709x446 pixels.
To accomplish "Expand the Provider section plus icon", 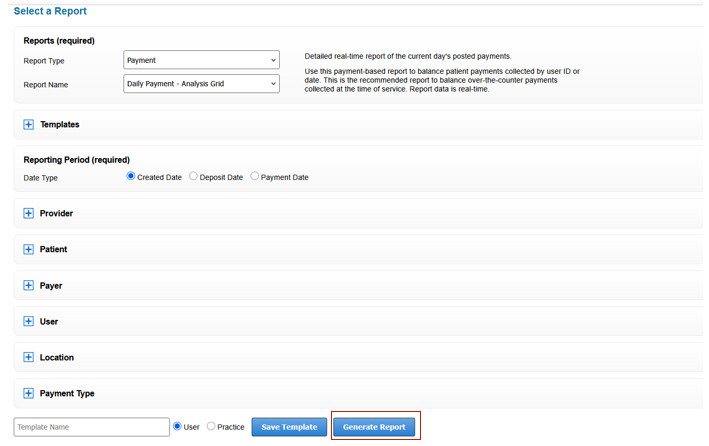I will pos(29,214).
